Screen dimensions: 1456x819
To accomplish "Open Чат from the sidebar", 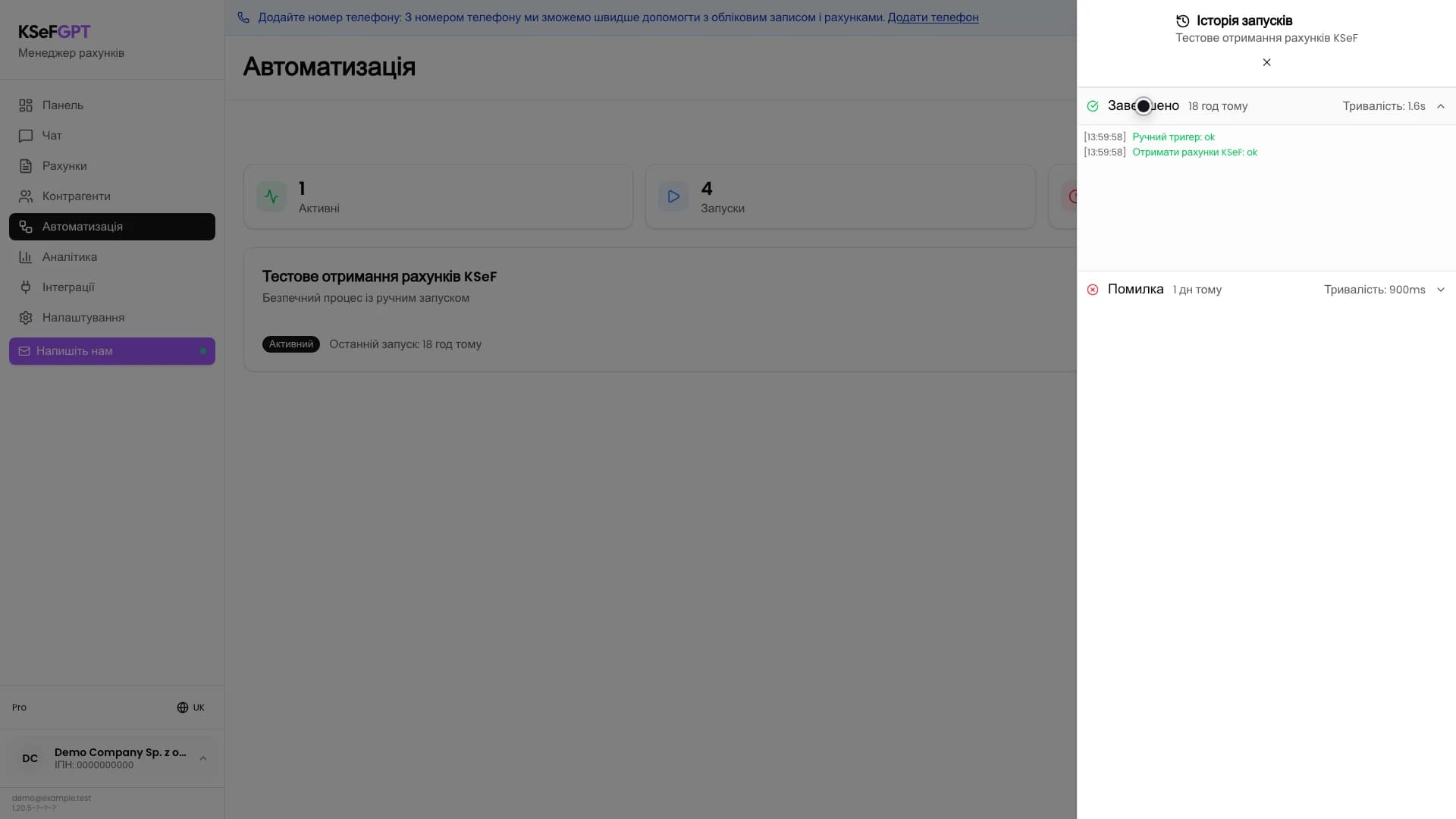I will click(112, 136).
